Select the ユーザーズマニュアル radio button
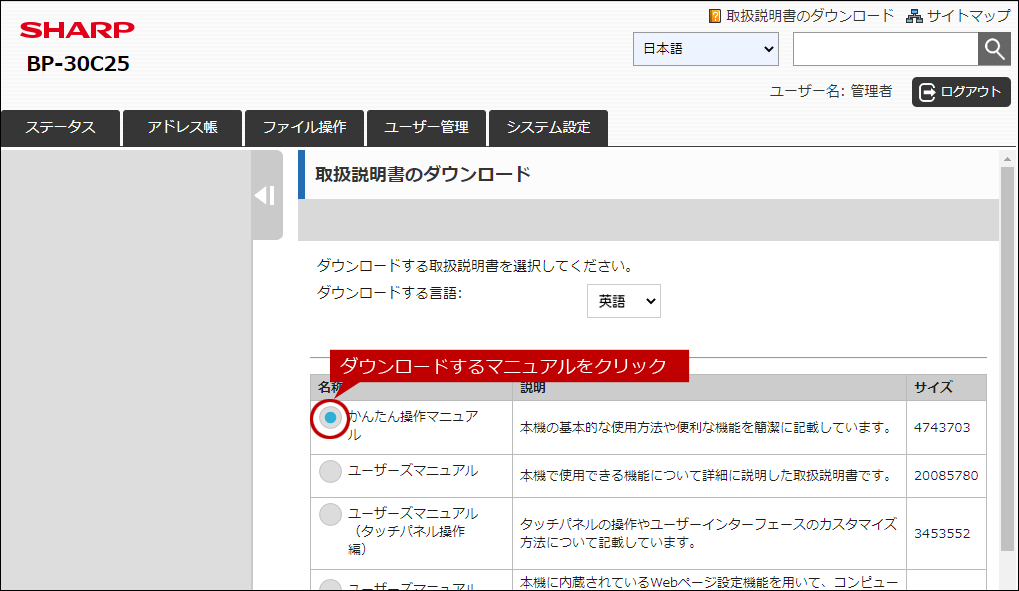This screenshot has width=1019, height=591. click(330, 471)
